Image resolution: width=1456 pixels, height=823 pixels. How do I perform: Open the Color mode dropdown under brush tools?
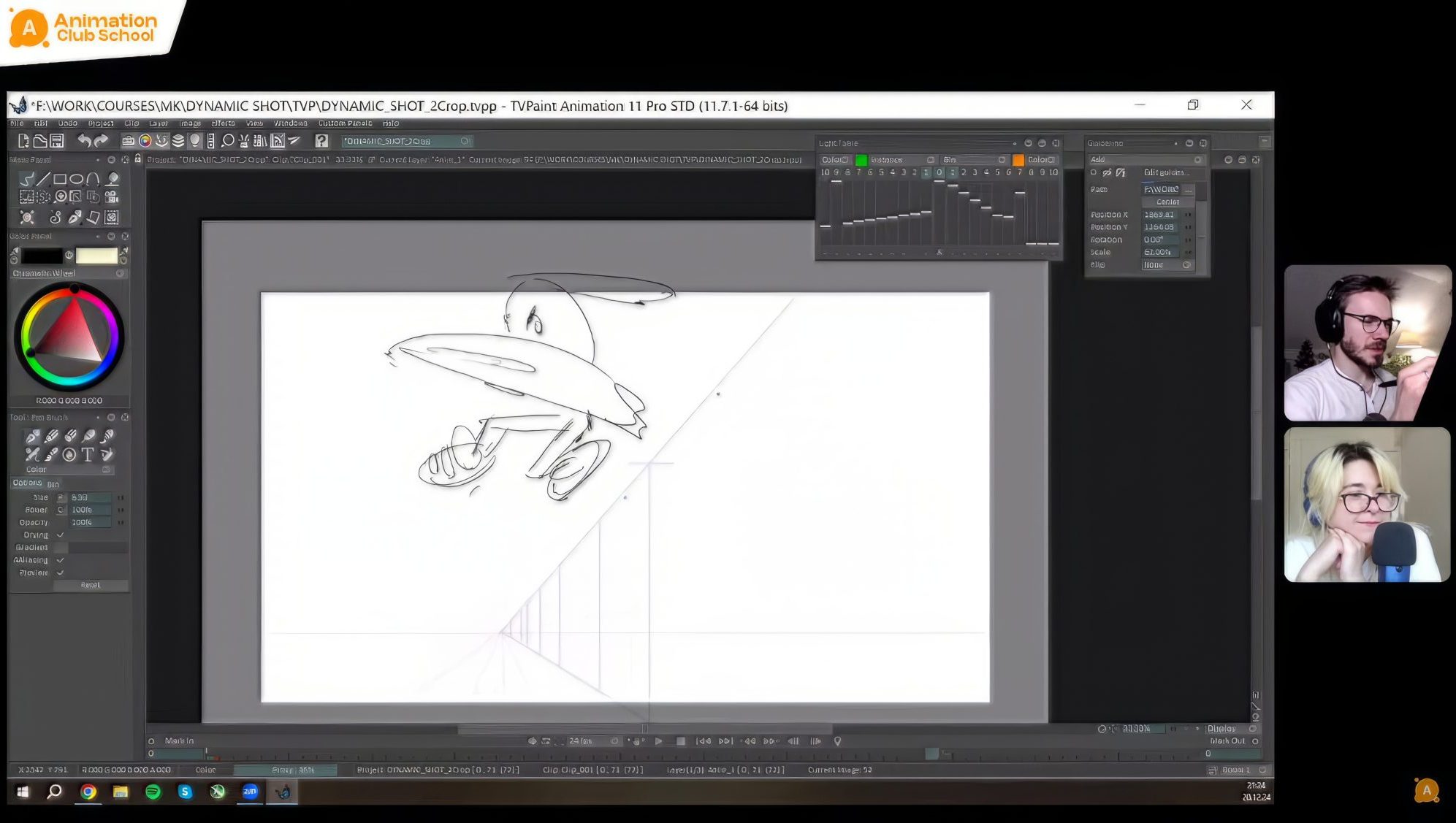coord(69,470)
